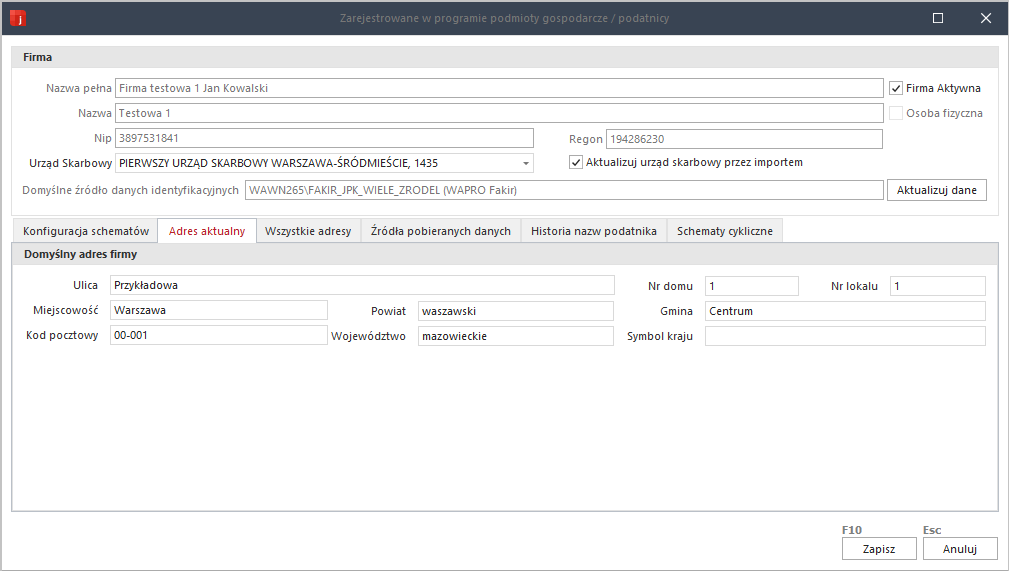Close the registered entities window
Image resolution: width=1009 pixels, height=571 pixels.
(x=985, y=18)
